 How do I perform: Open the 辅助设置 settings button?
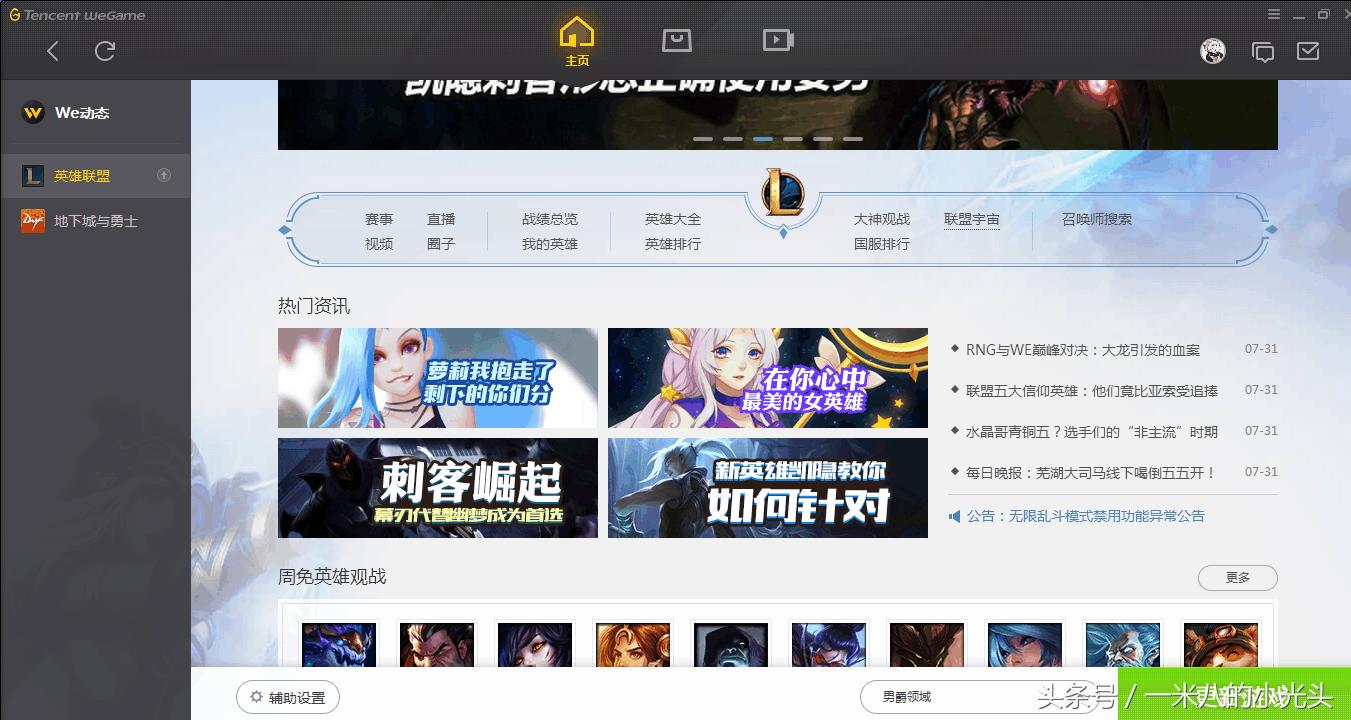tap(287, 697)
